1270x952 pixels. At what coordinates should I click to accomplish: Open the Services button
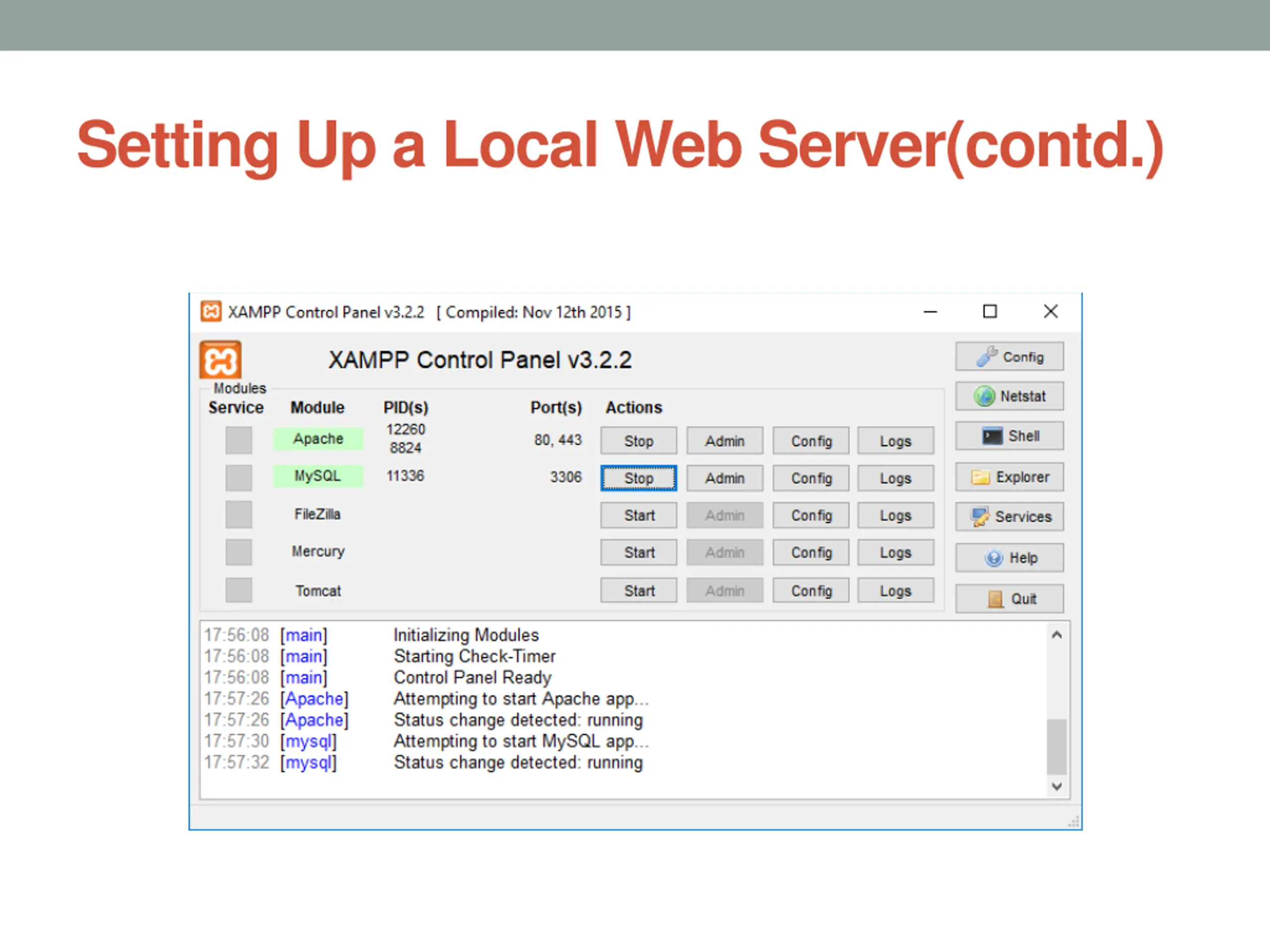coord(1010,517)
